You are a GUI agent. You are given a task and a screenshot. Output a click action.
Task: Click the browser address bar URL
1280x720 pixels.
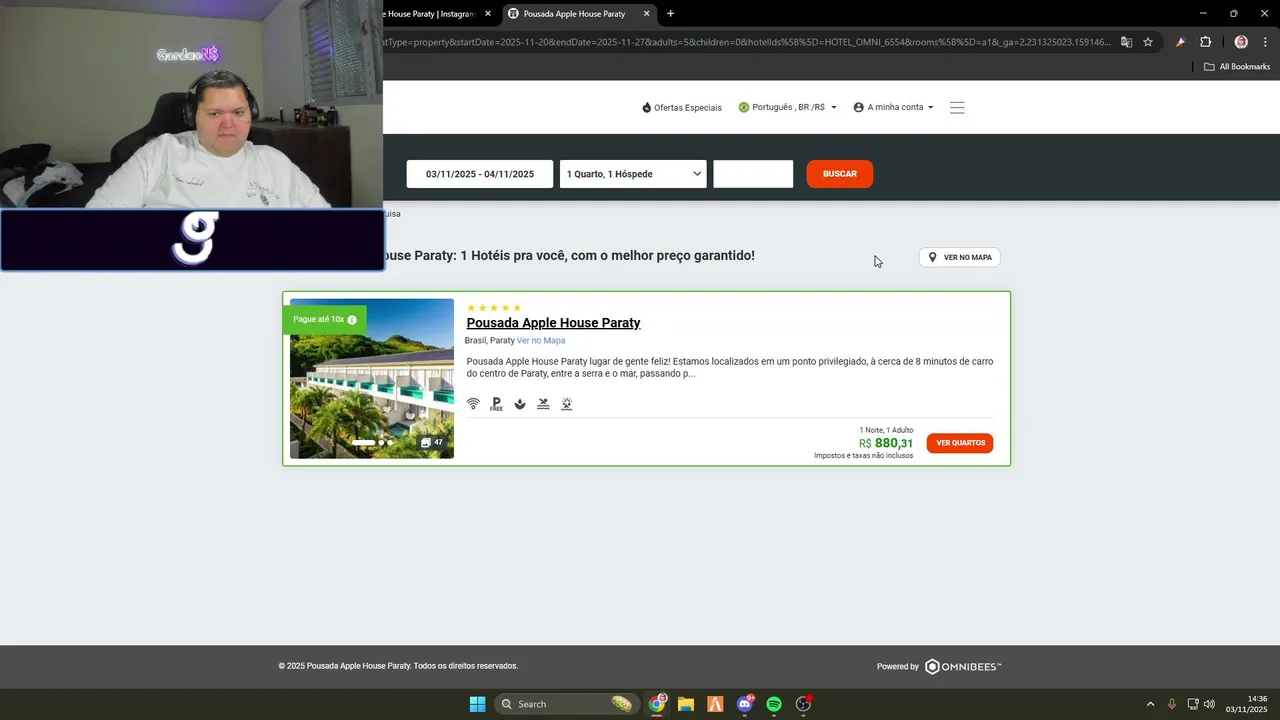(747, 42)
